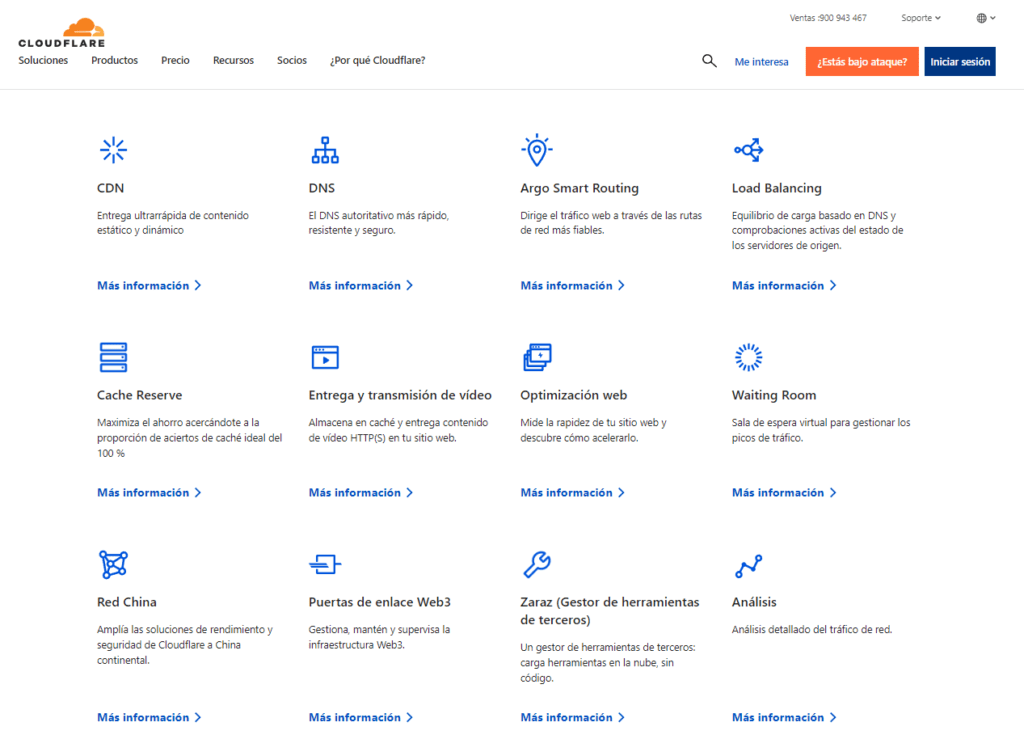Open the Recursos menu
Image resolution: width=1024 pixels, height=735 pixels.
[x=233, y=60]
